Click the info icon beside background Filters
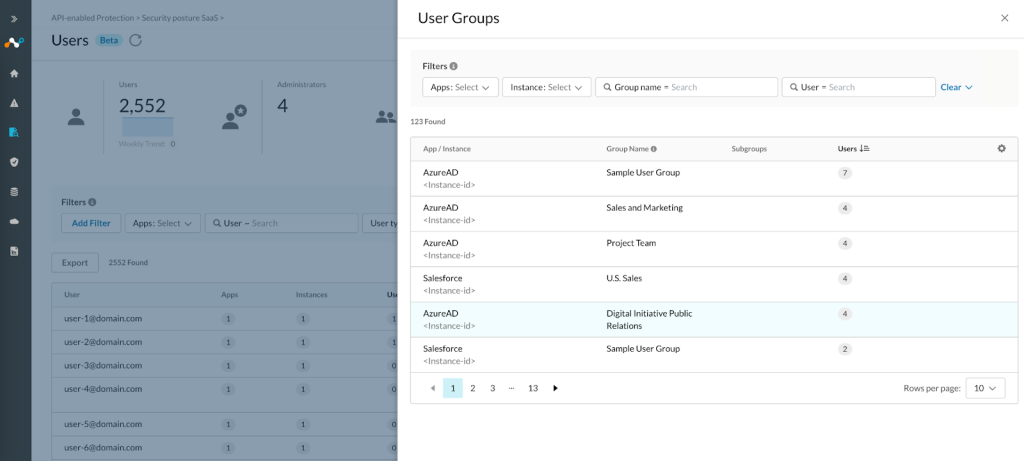 pyautogui.click(x=92, y=202)
